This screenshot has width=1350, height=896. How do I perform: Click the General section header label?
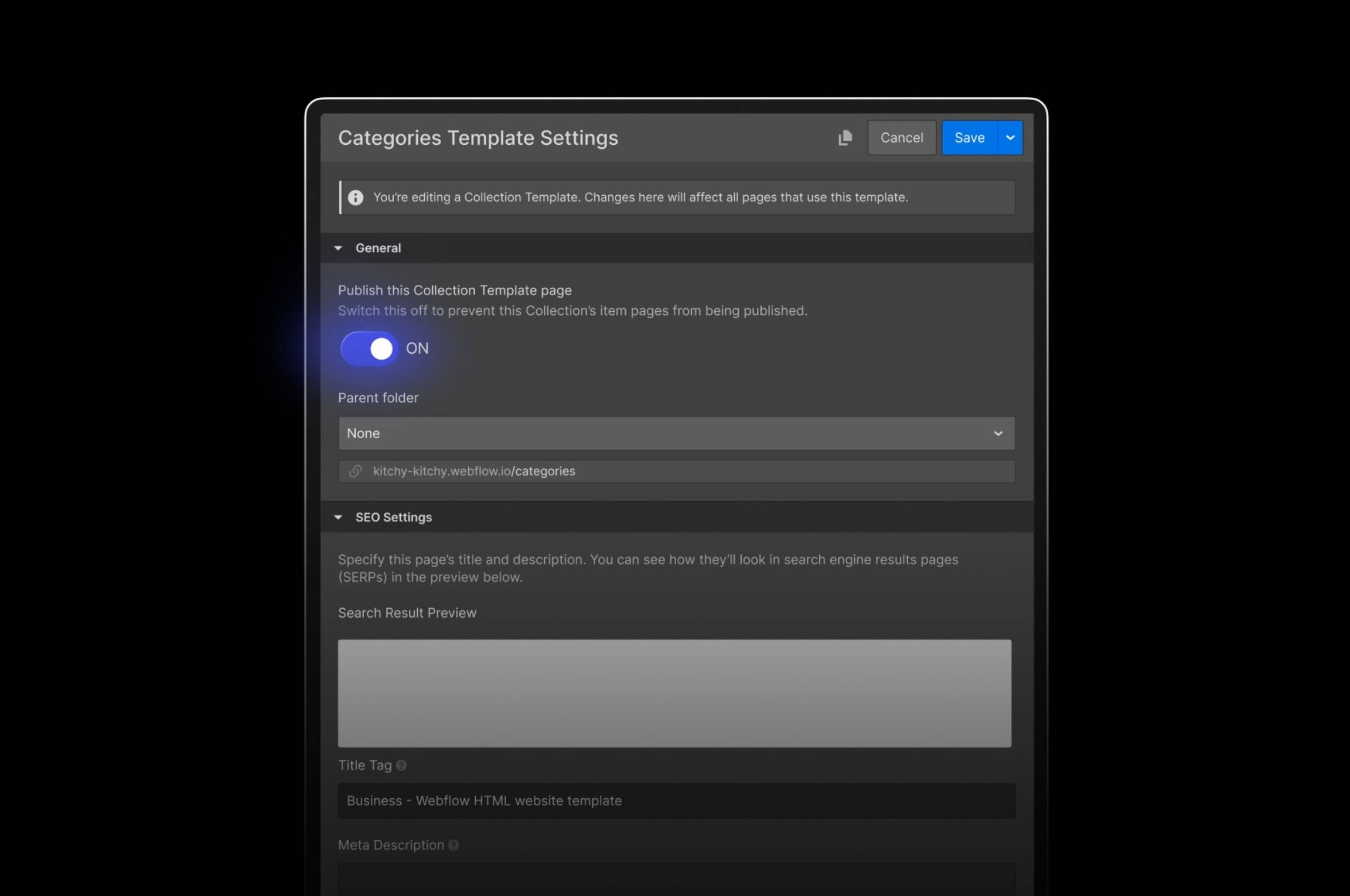(378, 248)
